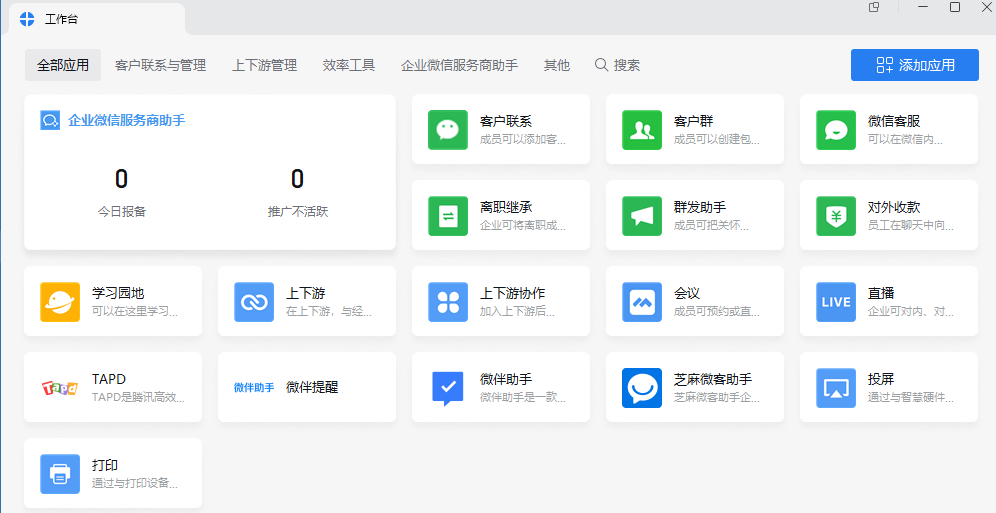Click description text 成员可以添加客...
Screen dimensions: 996x513
(x=522, y=139)
